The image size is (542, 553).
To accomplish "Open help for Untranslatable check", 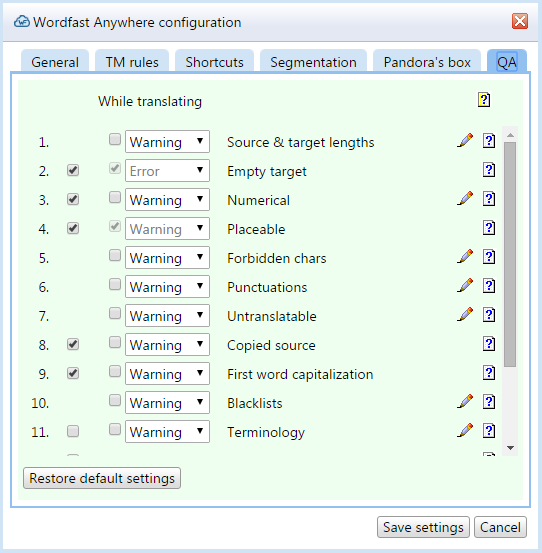I will point(489,315).
